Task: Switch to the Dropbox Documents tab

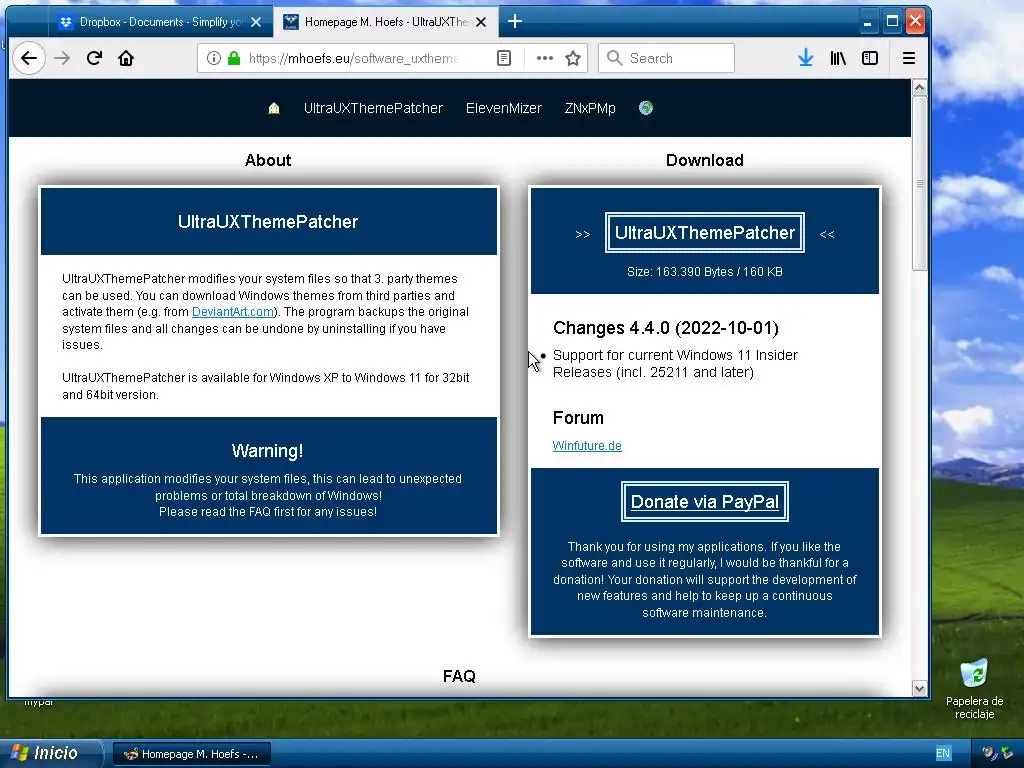Action: coord(161,22)
